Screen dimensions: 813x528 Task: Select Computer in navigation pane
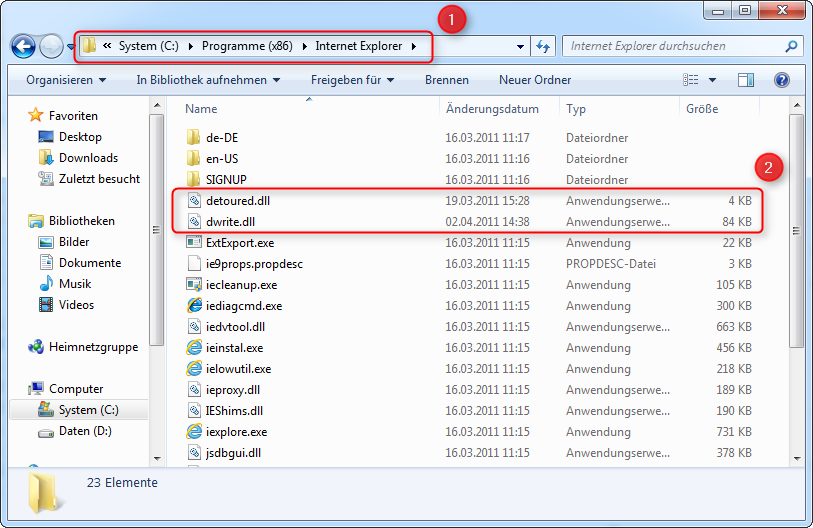point(76,389)
